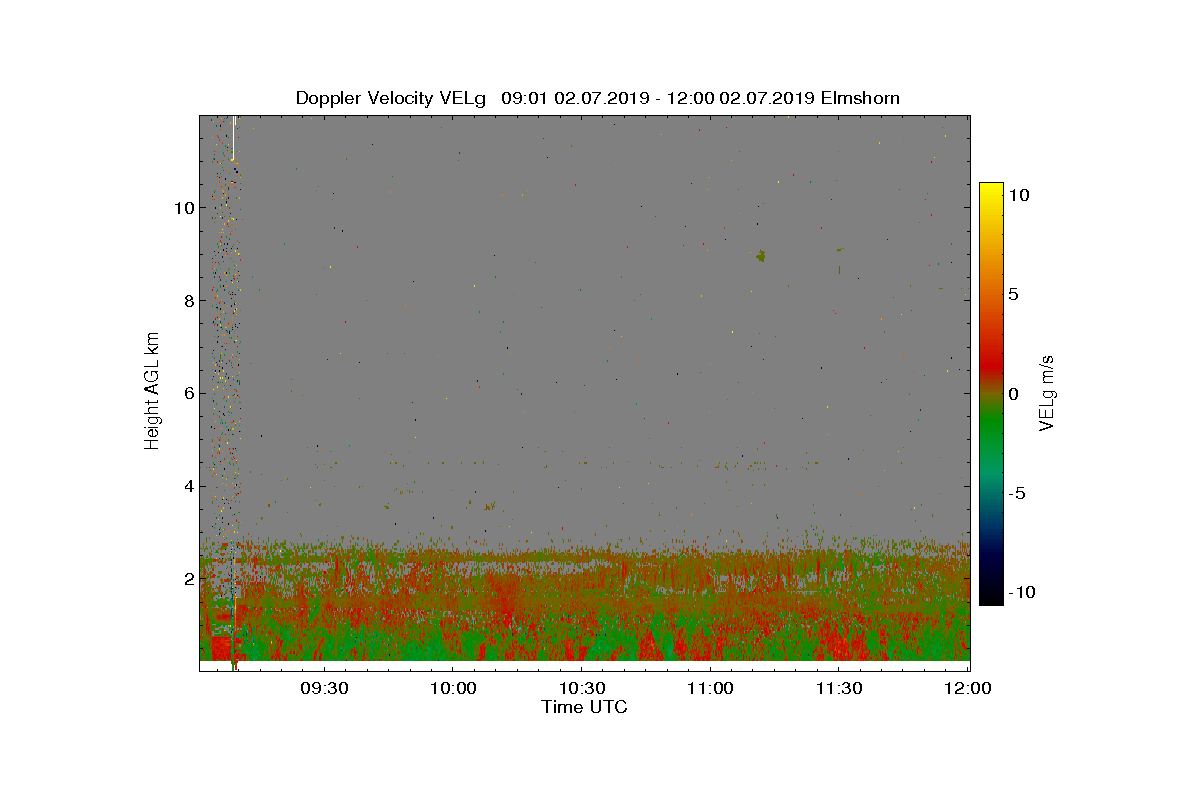The width and height of the screenshot is (1200, 800).
Task: Click the 4 km height tick label
Action: (x=187, y=487)
